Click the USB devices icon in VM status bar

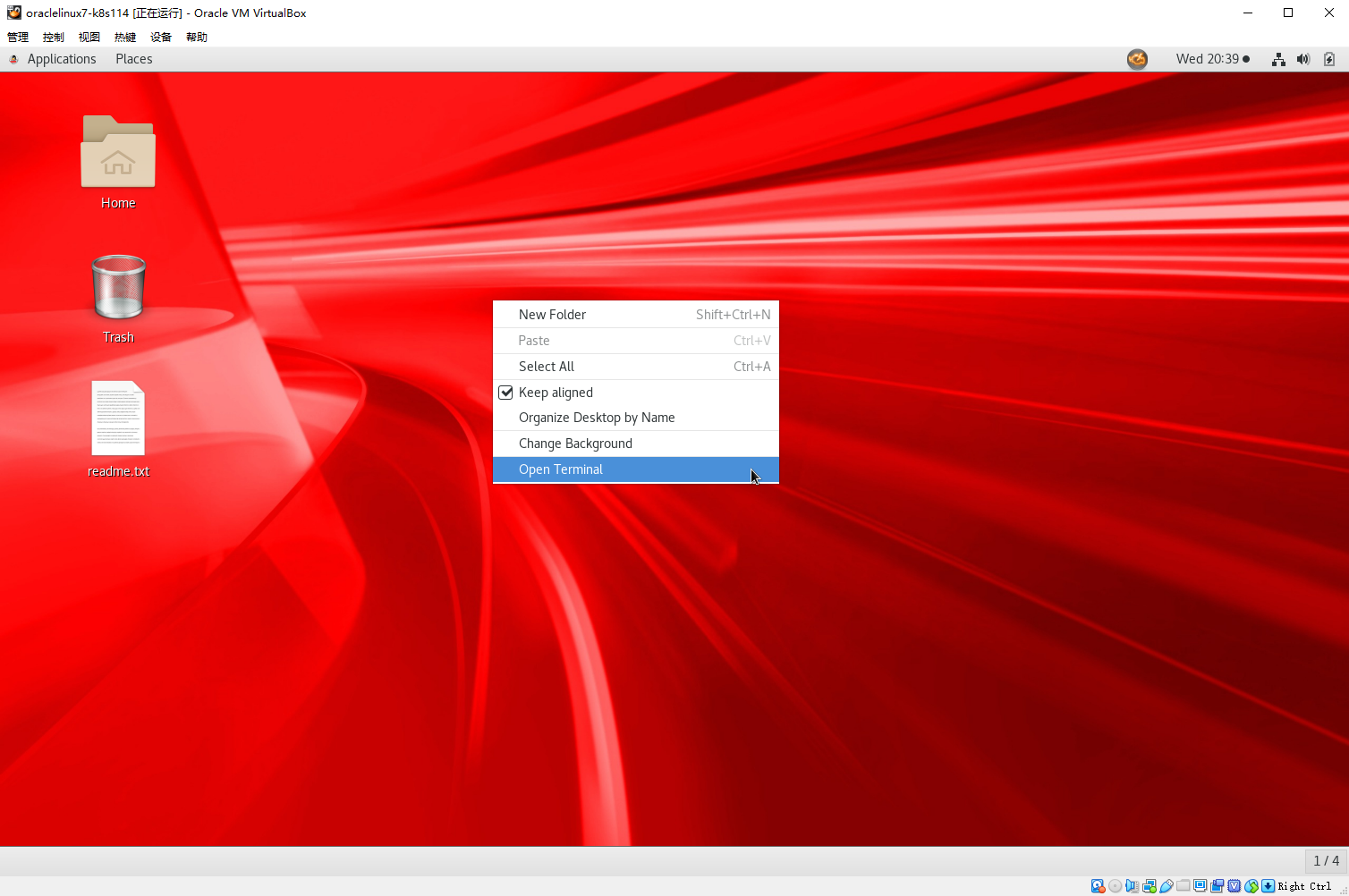coord(1167,885)
